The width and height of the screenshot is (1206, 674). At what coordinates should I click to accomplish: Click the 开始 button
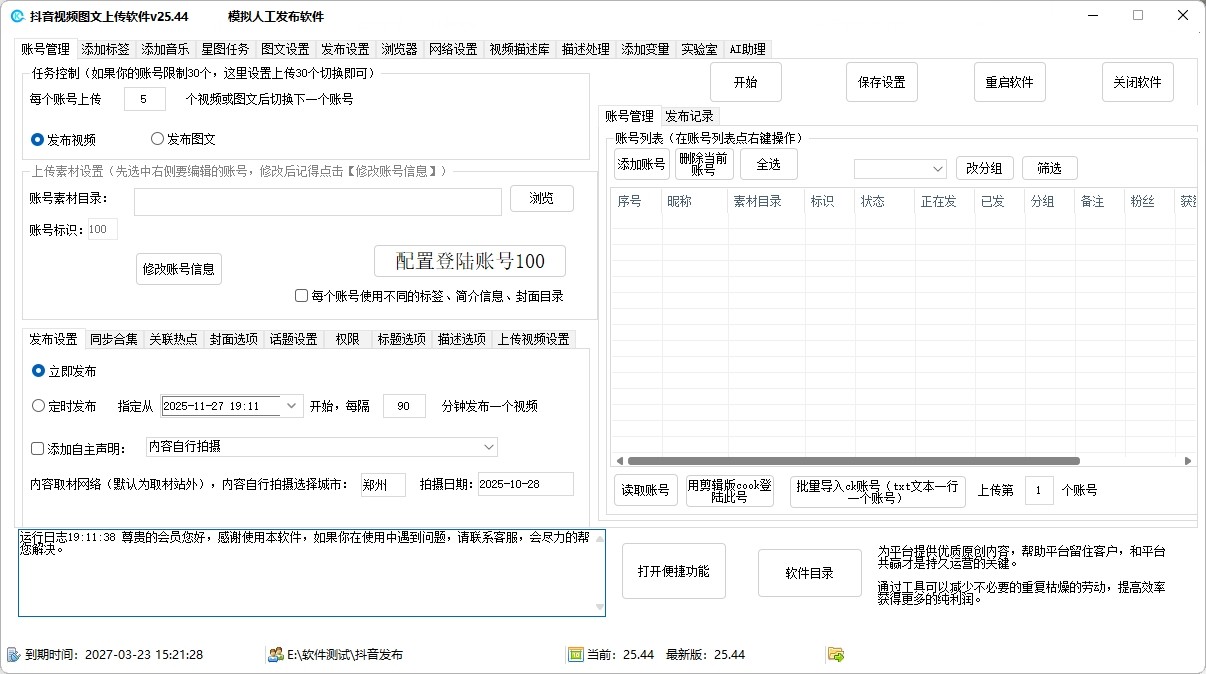click(745, 82)
